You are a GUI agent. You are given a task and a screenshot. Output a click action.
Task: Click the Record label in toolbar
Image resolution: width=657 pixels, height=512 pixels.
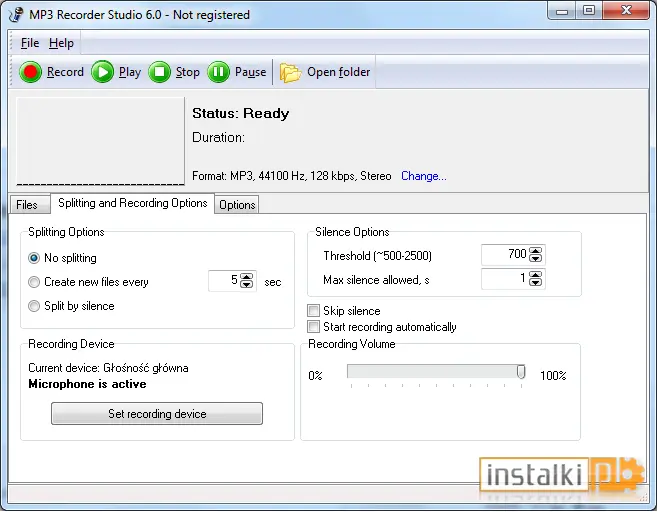[65, 72]
